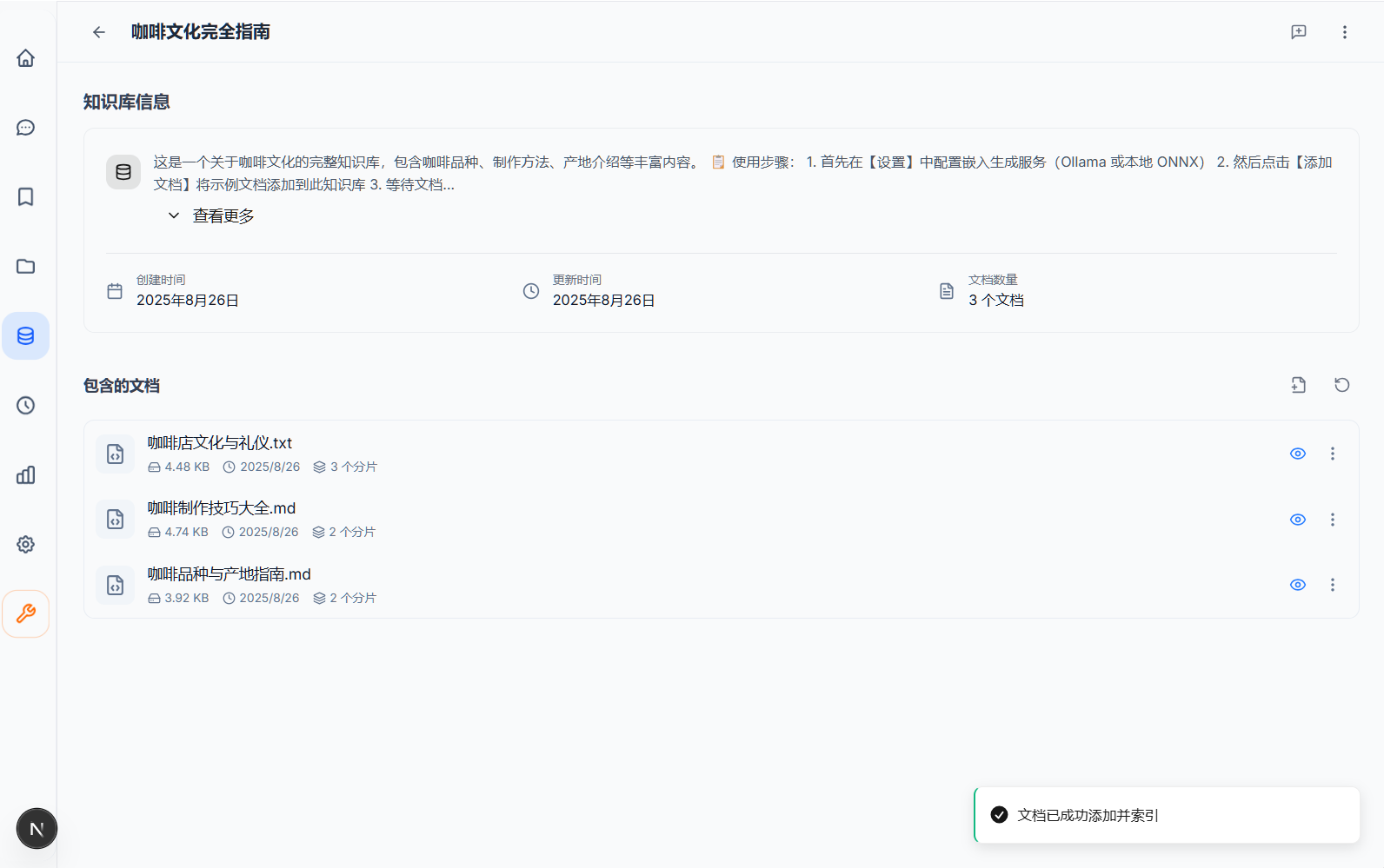Open the folder icon in sidebar

[26, 267]
